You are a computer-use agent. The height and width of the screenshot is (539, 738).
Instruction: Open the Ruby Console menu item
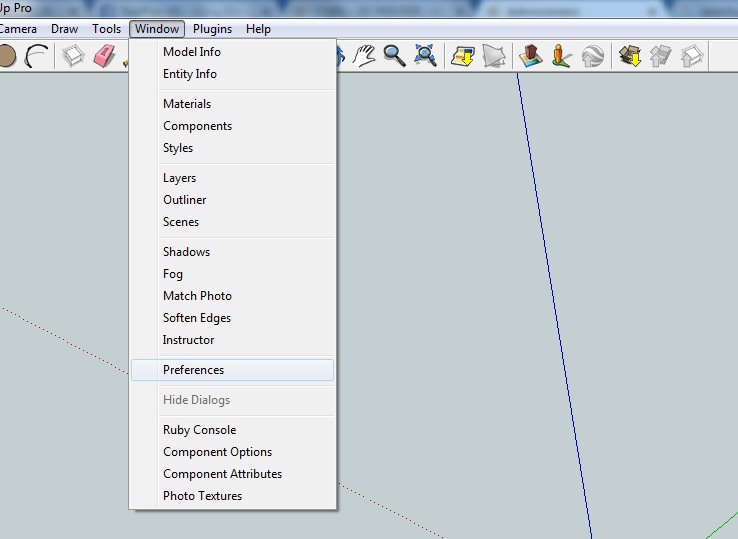point(200,430)
